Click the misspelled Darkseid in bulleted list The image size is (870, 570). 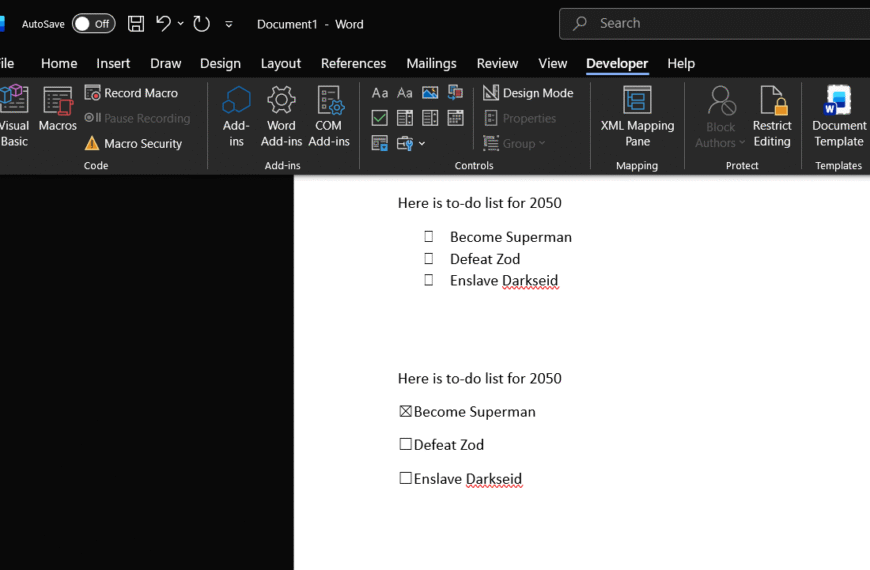point(530,281)
